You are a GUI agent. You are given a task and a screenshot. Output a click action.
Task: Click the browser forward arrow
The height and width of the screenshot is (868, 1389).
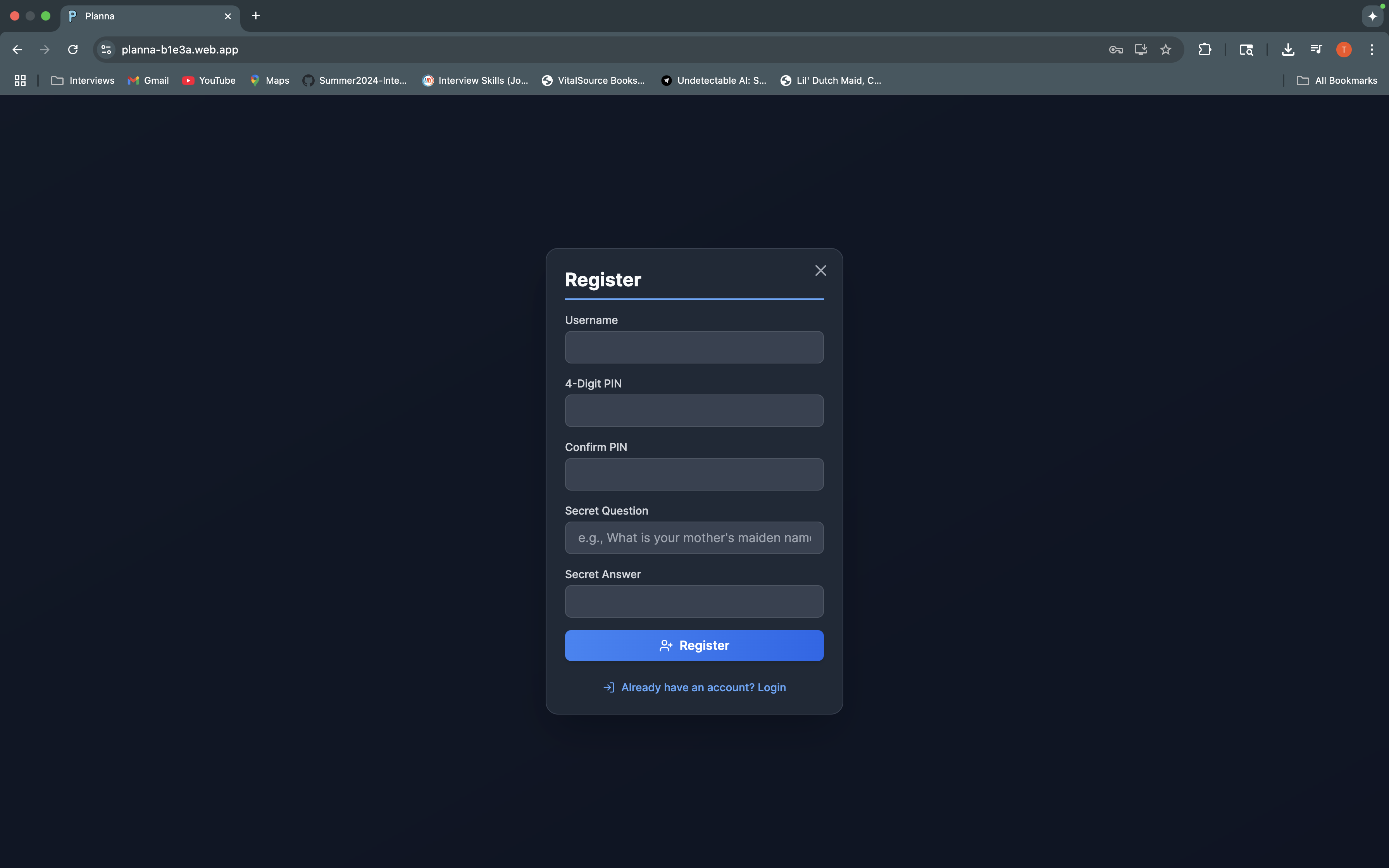click(x=45, y=49)
